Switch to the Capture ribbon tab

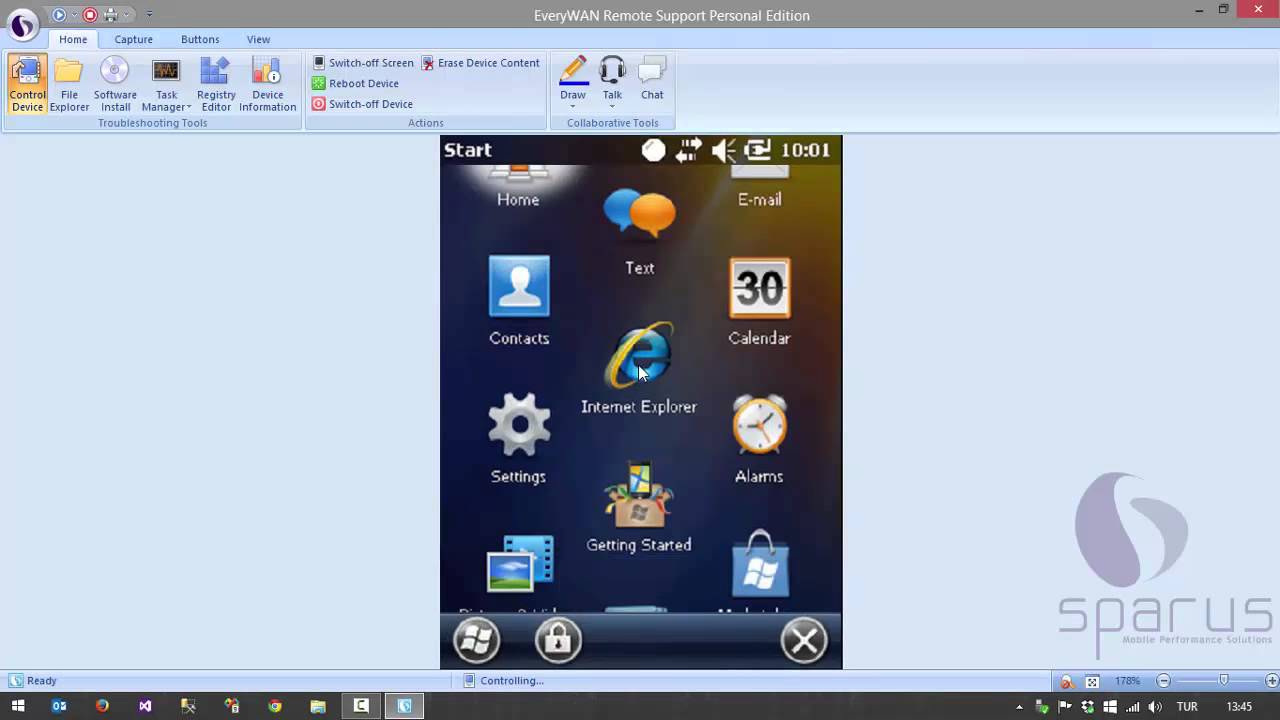click(x=133, y=39)
